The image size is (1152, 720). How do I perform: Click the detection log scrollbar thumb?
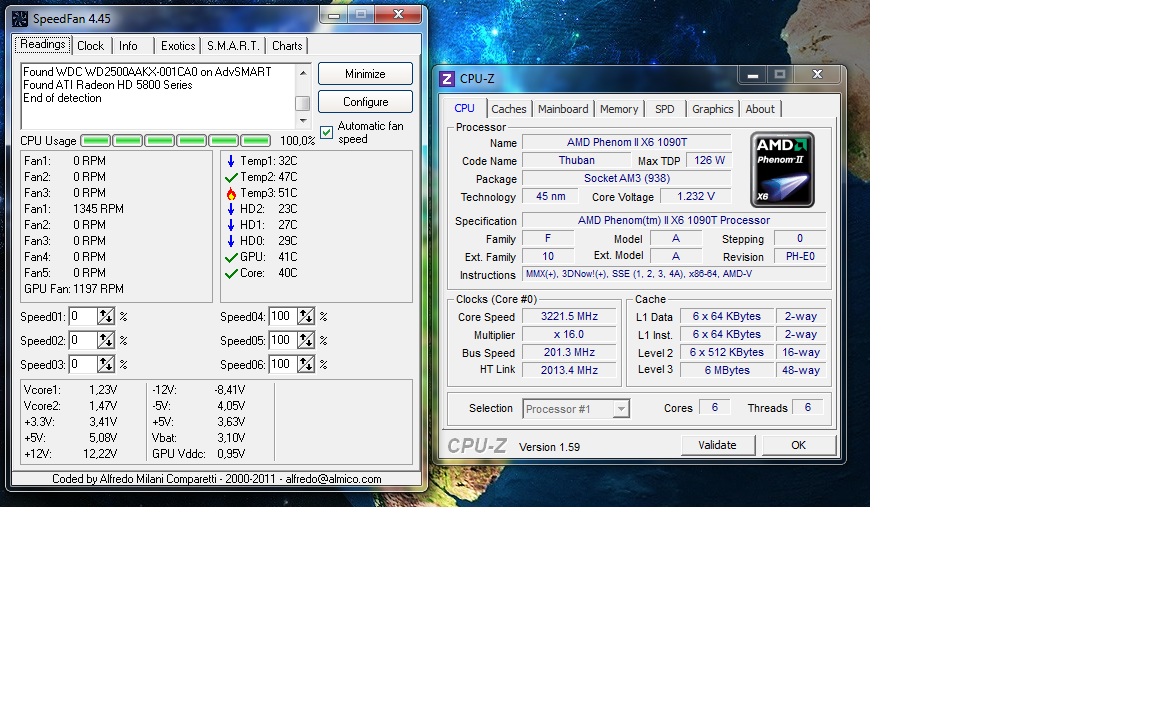tap(303, 104)
